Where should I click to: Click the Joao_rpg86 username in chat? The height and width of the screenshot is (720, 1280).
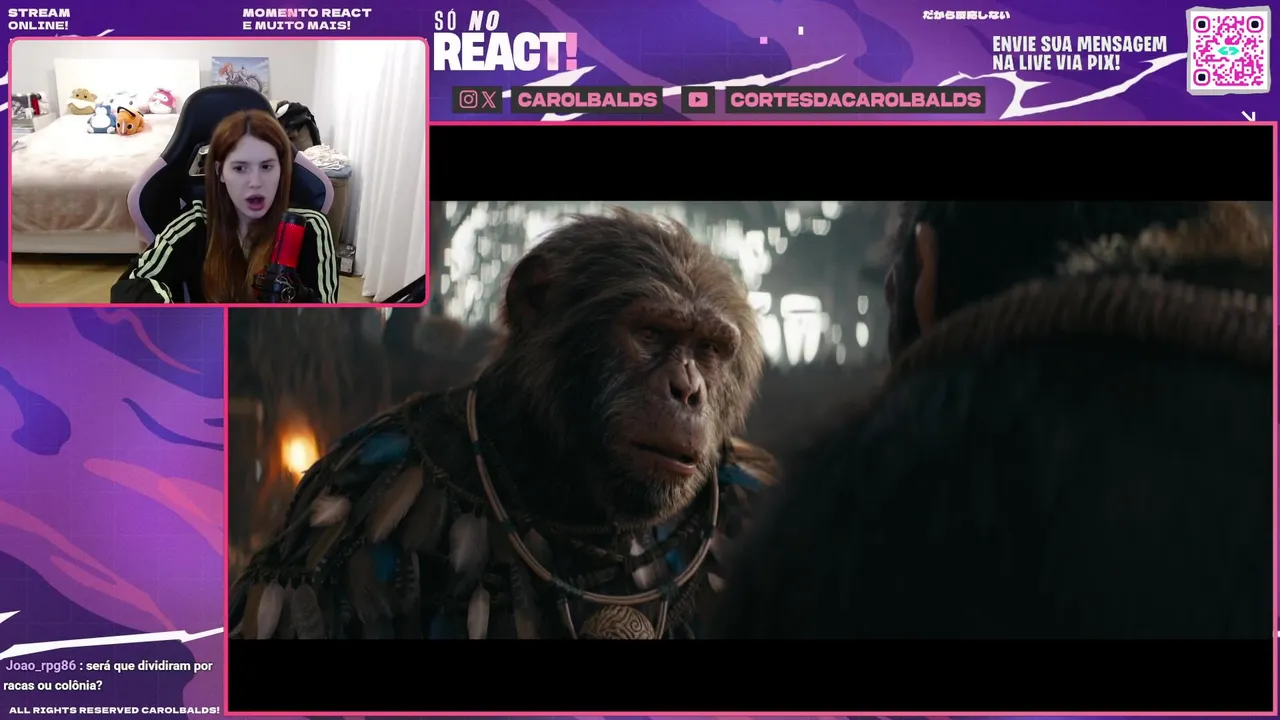coord(40,666)
